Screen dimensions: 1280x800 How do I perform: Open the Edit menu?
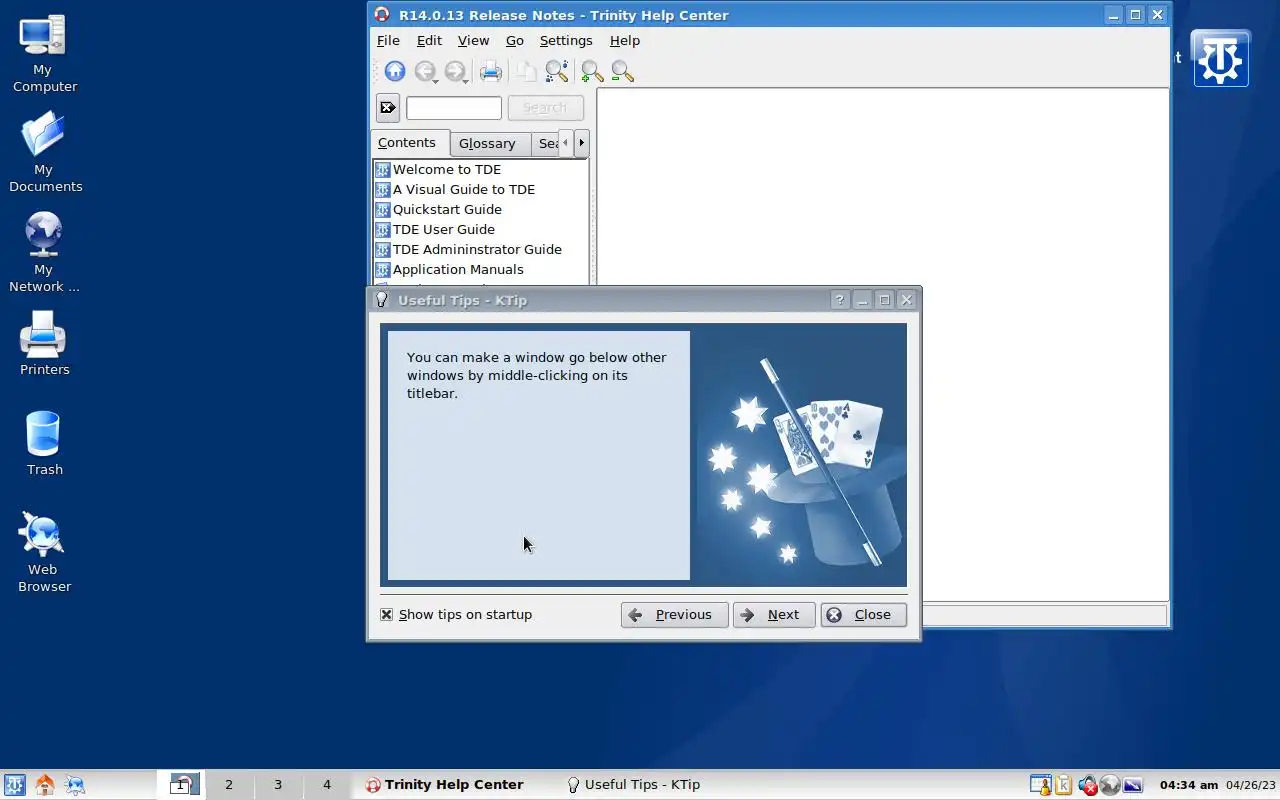pyautogui.click(x=429, y=41)
